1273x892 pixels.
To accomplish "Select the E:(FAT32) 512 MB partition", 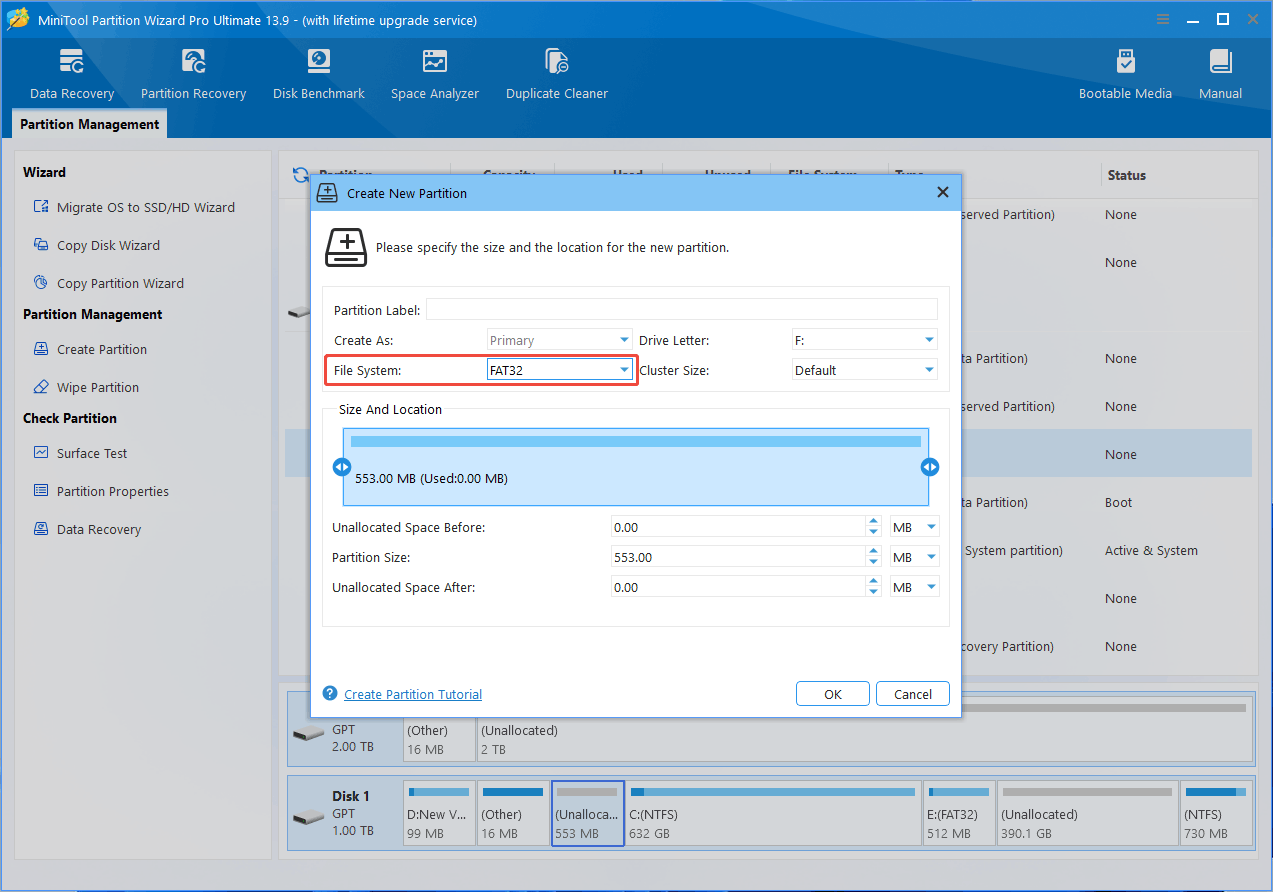I will [x=959, y=813].
